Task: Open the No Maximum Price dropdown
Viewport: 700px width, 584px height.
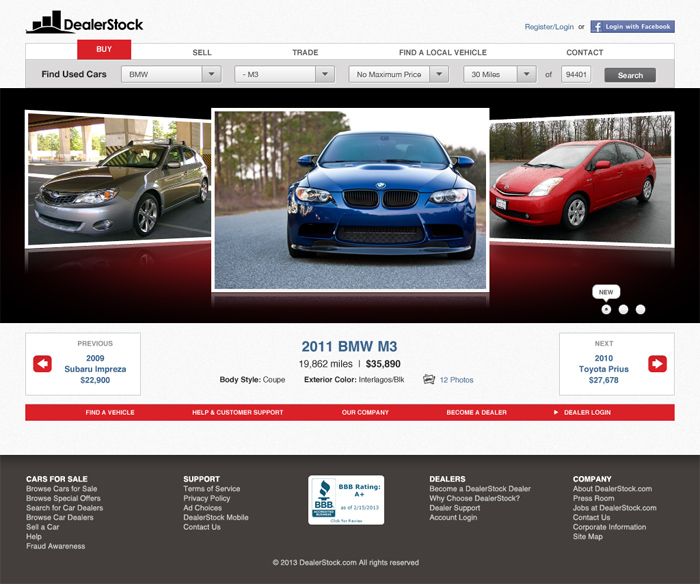Action: click(399, 74)
